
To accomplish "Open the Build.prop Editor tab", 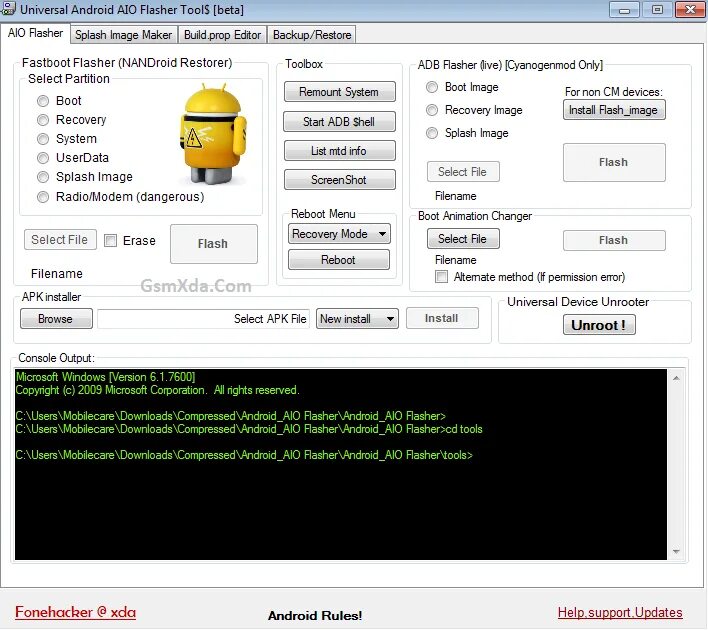I will point(222,35).
